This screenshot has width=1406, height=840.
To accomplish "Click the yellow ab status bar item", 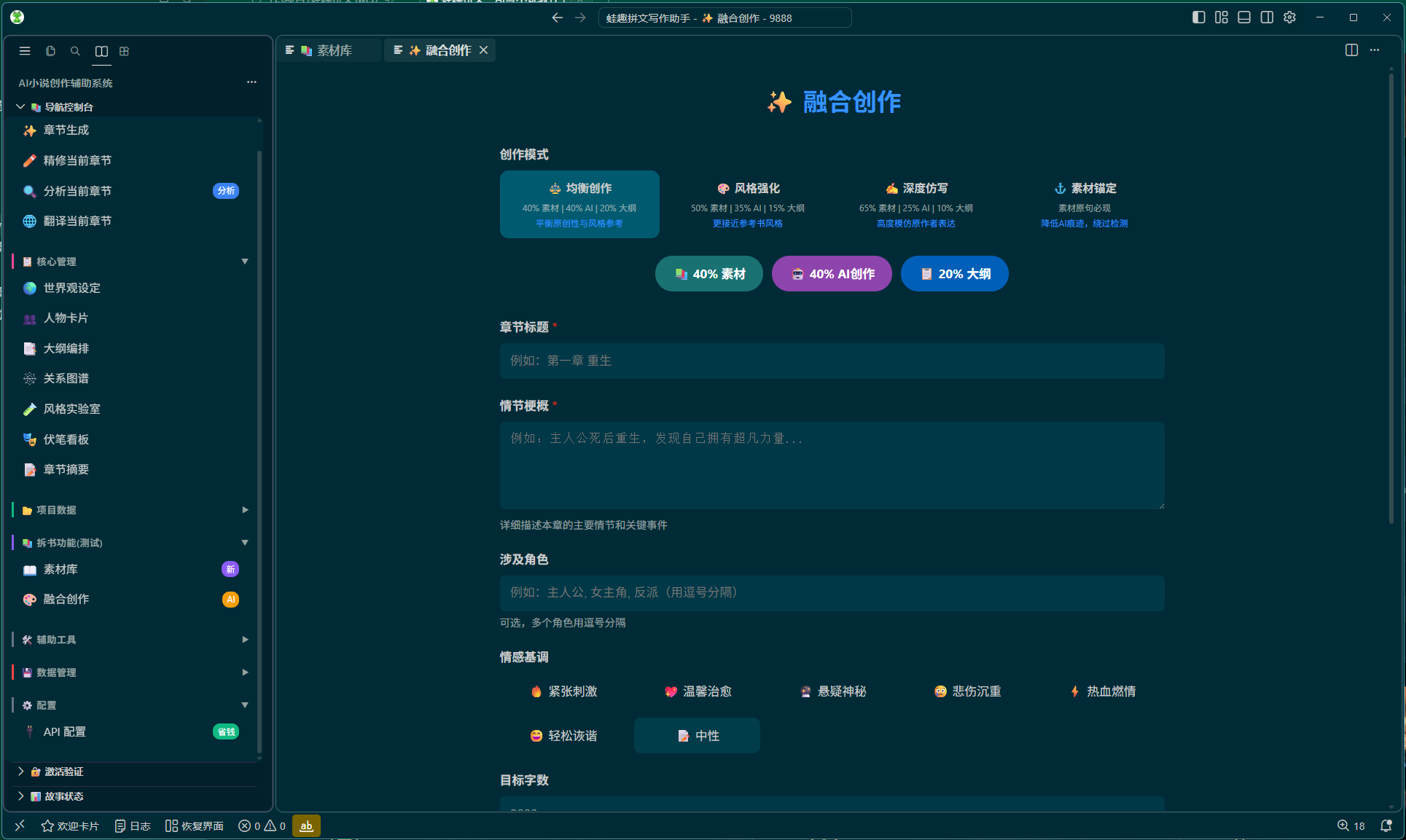I will (306, 825).
